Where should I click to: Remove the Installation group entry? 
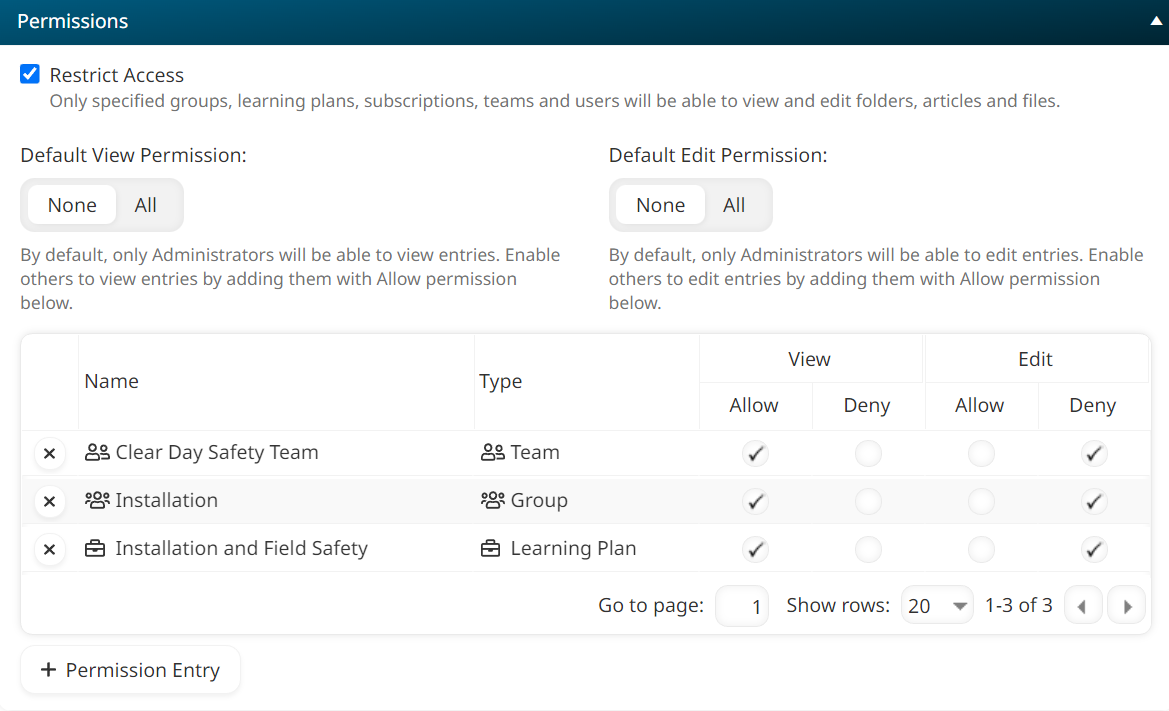pyautogui.click(x=50, y=501)
